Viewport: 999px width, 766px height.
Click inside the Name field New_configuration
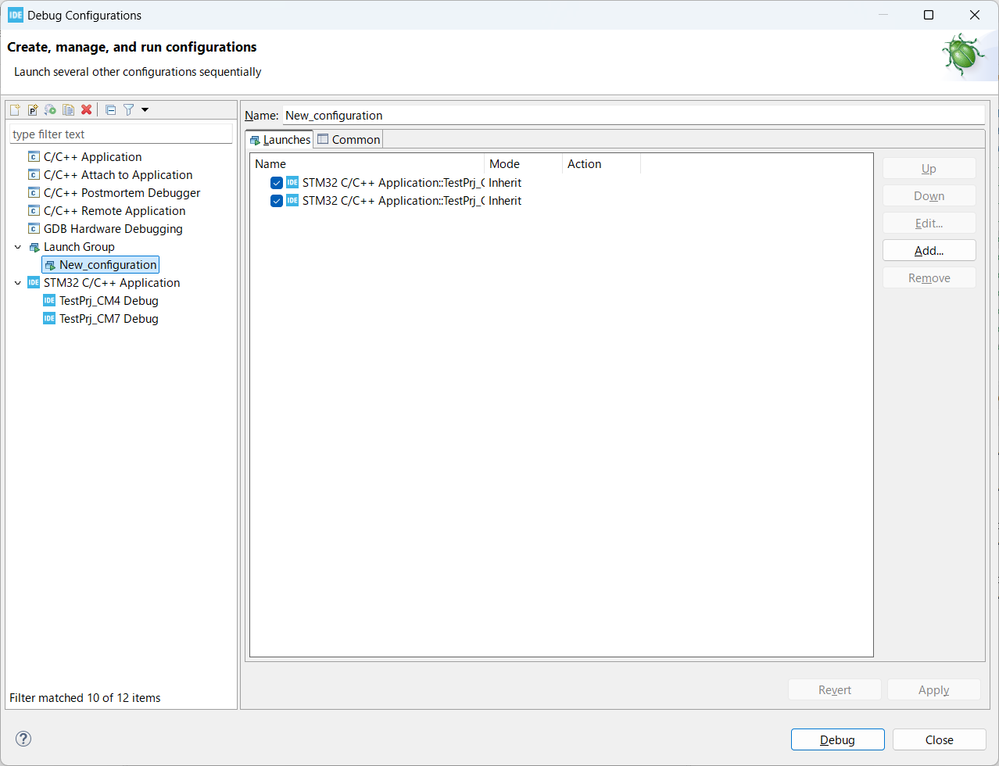click(633, 115)
